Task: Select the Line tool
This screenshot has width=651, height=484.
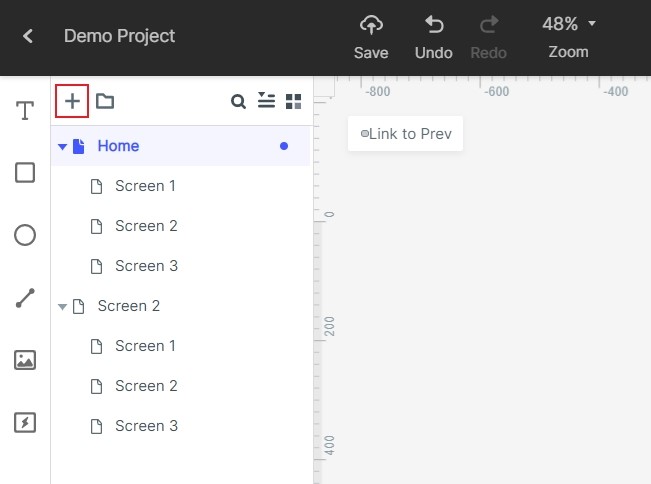Action: 25,298
